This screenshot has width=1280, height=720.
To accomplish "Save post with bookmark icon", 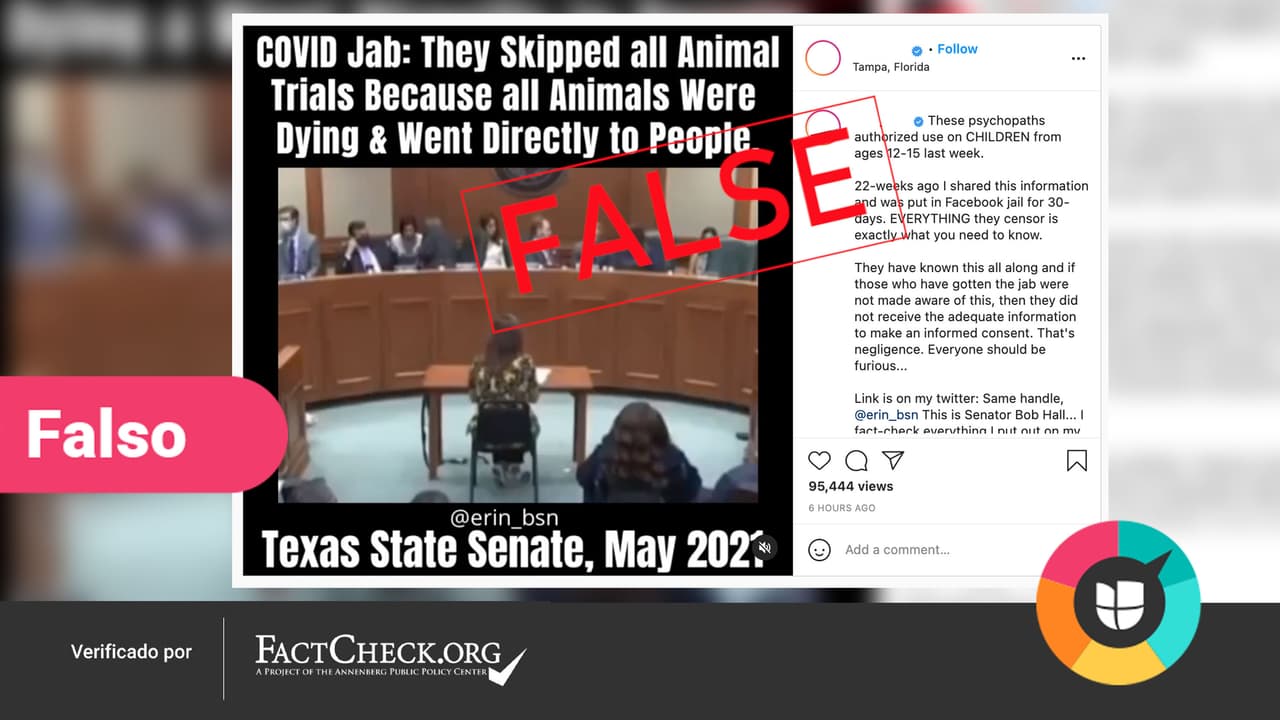I will pos(1077,461).
